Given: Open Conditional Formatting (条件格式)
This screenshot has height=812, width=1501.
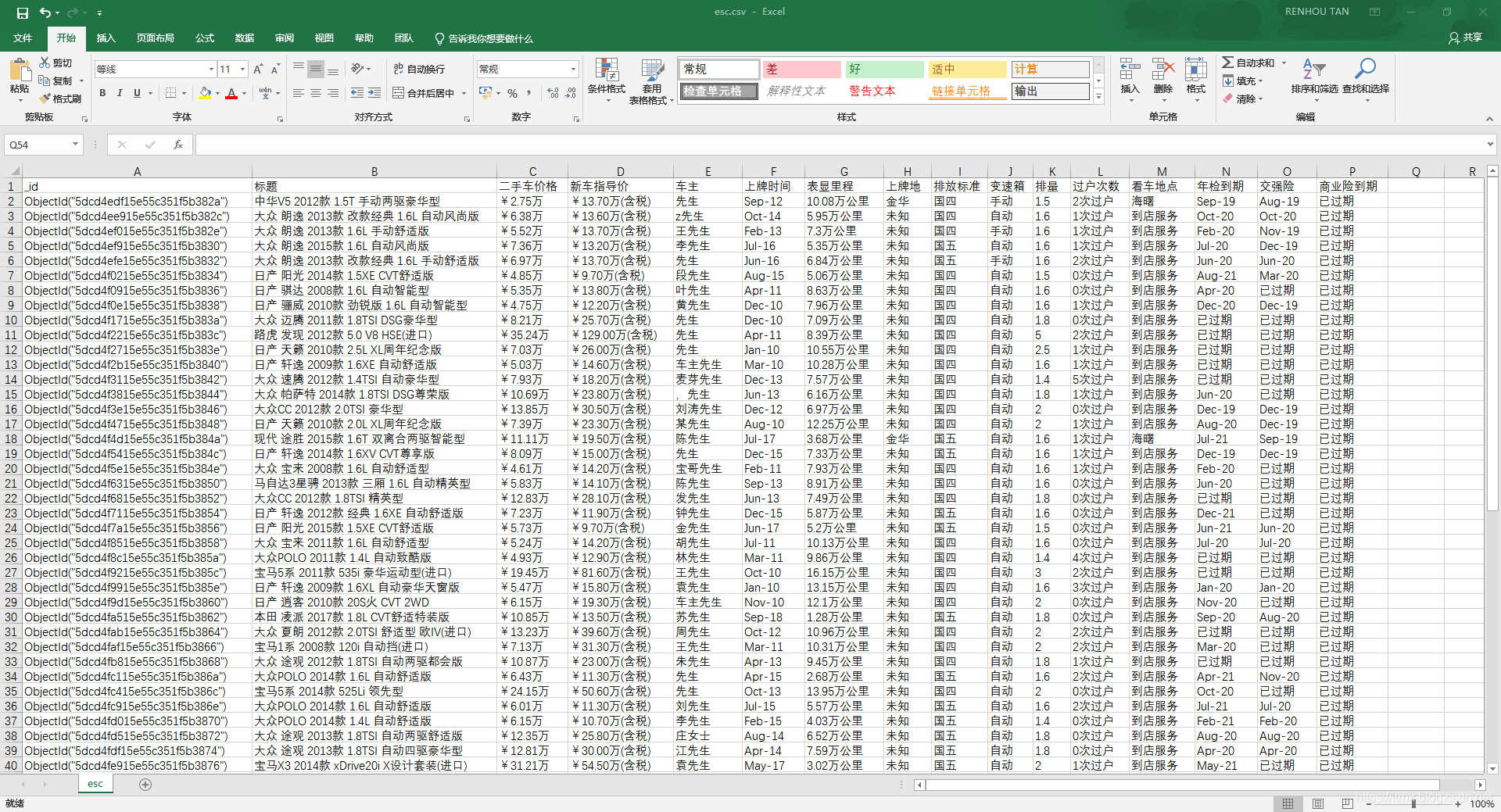Looking at the screenshot, I should click(607, 80).
